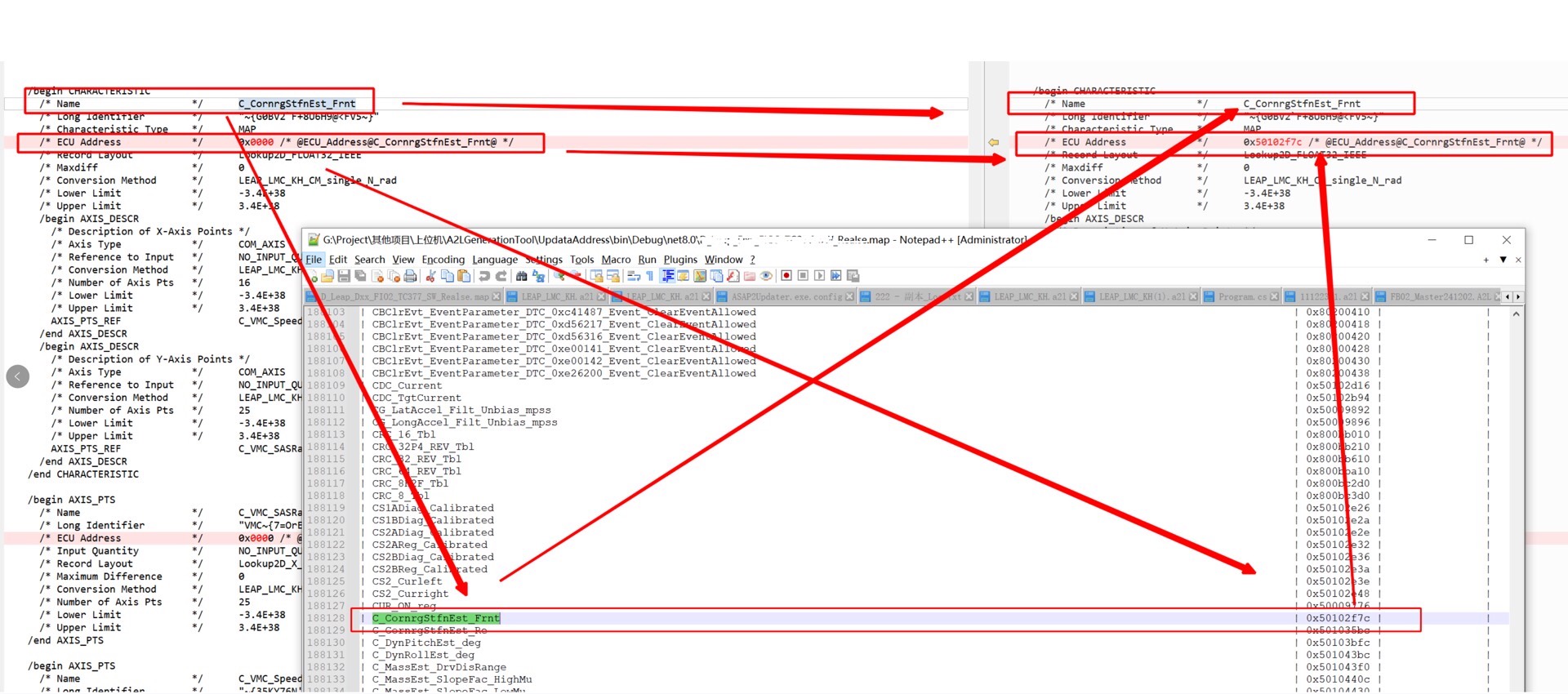Open the ? help menu
Image resolution: width=1568 pixels, height=694 pixels.
(x=753, y=260)
